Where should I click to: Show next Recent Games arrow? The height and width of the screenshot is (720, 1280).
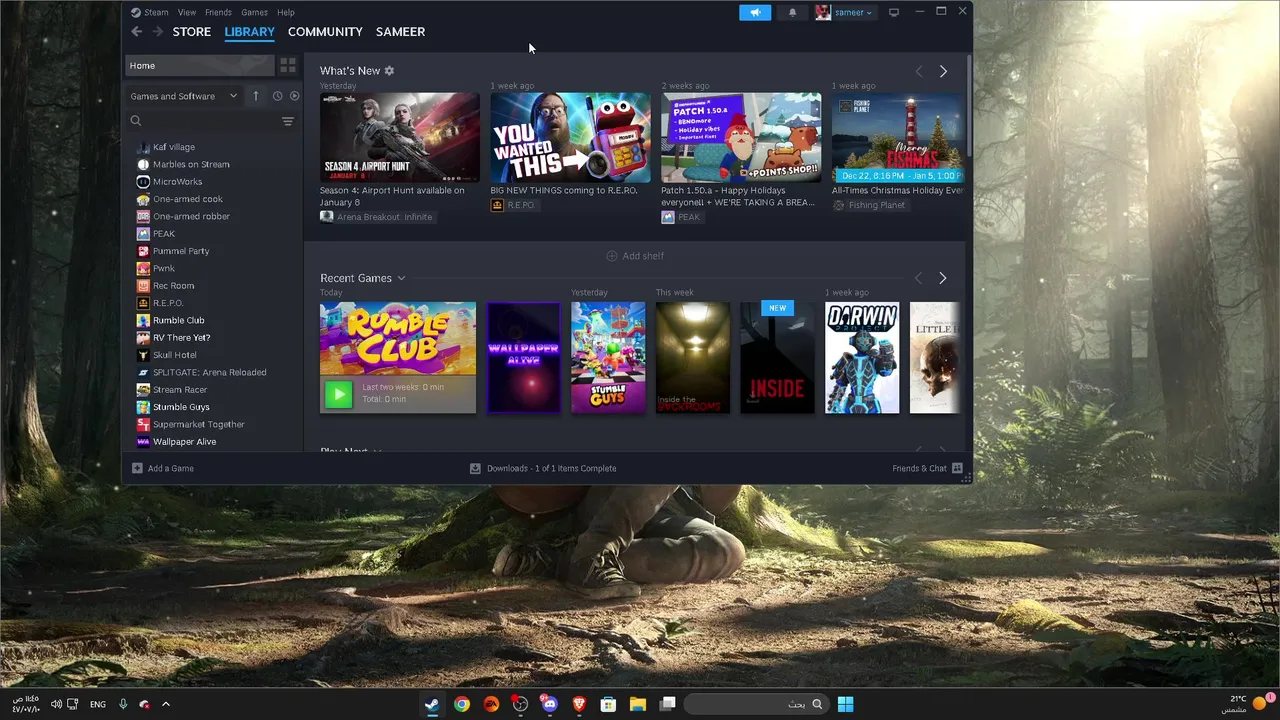(943, 278)
